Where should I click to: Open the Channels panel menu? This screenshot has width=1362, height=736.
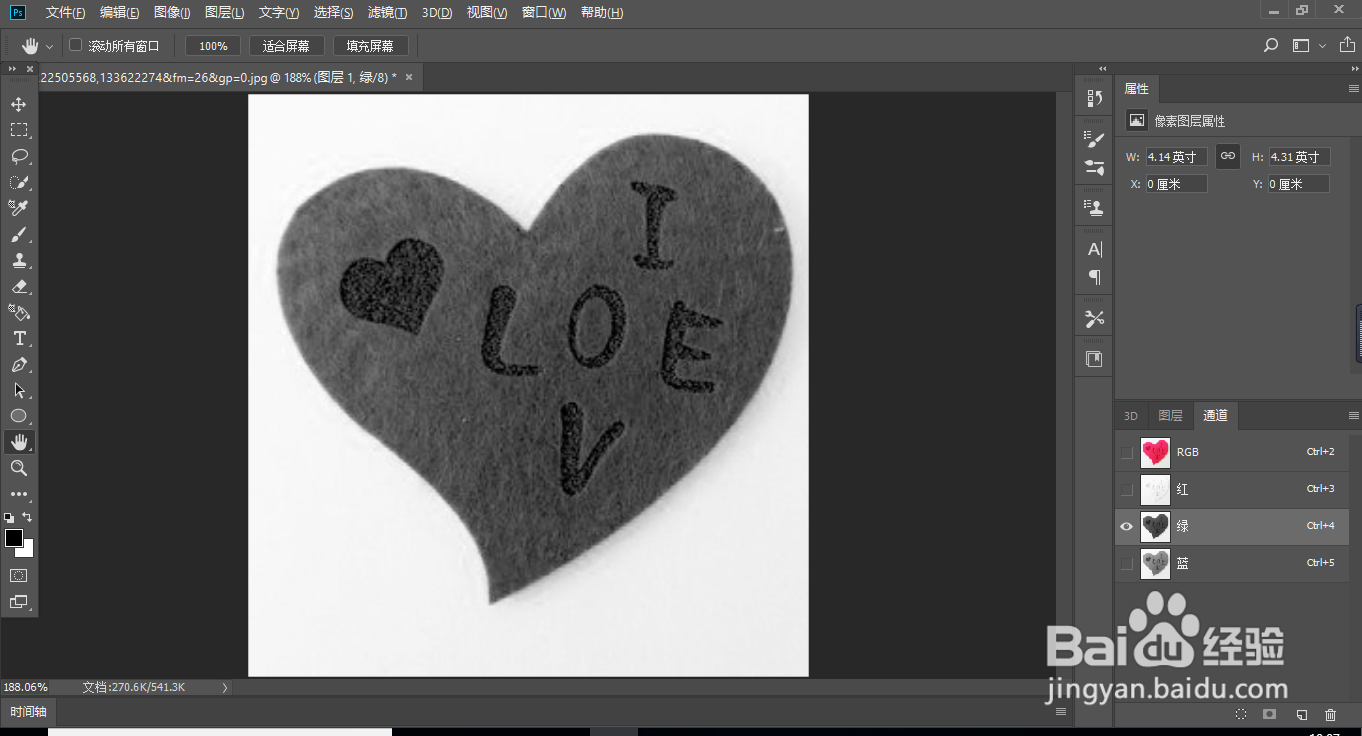pyautogui.click(x=1354, y=415)
